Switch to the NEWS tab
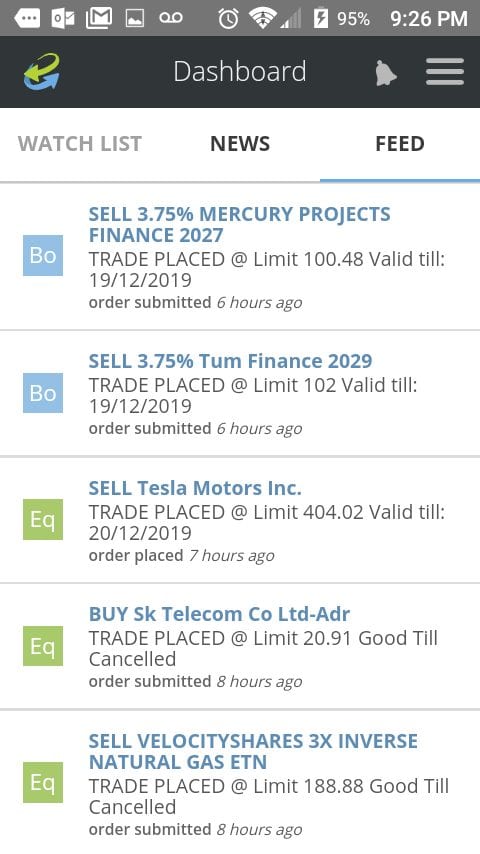Viewport: 480px width, 854px height. coord(240,144)
